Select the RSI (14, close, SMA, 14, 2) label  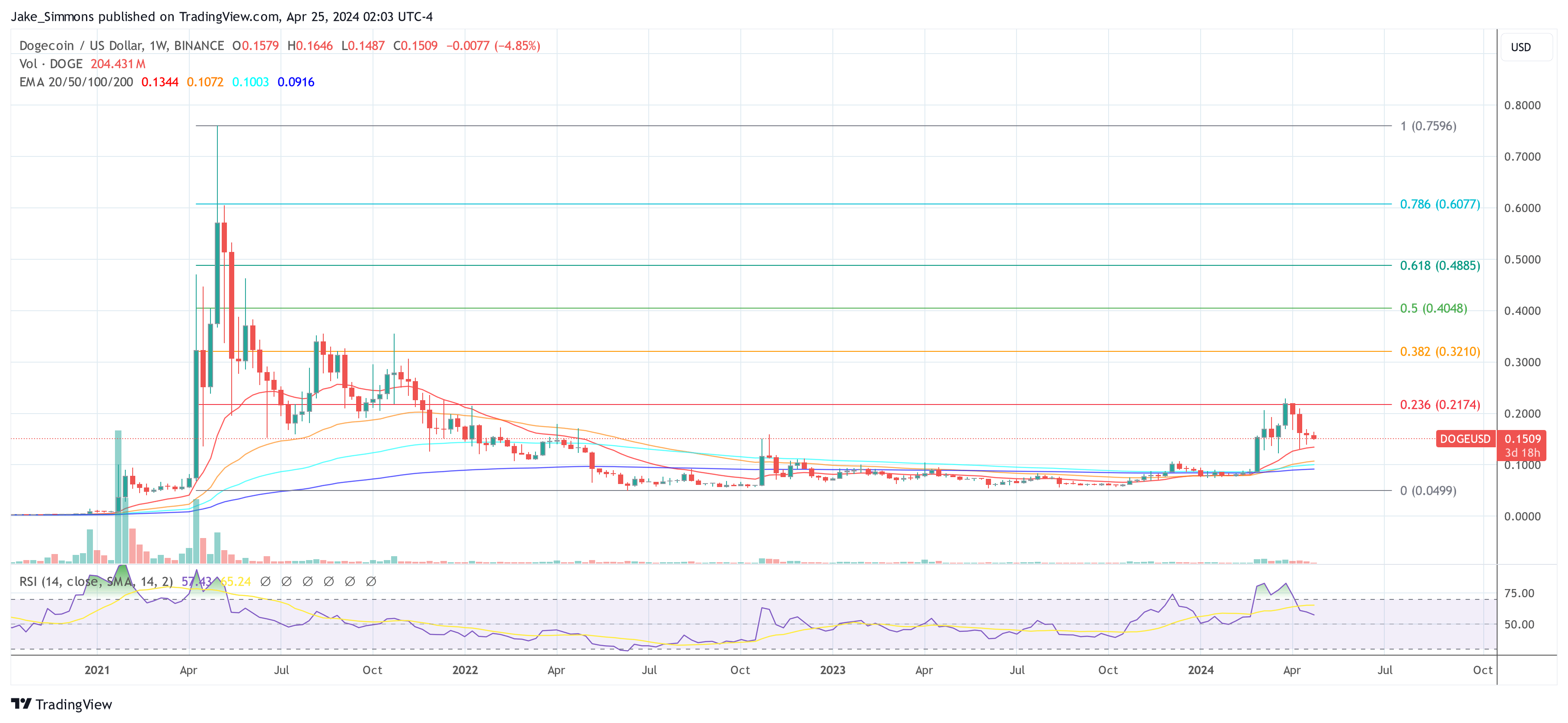[96, 582]
